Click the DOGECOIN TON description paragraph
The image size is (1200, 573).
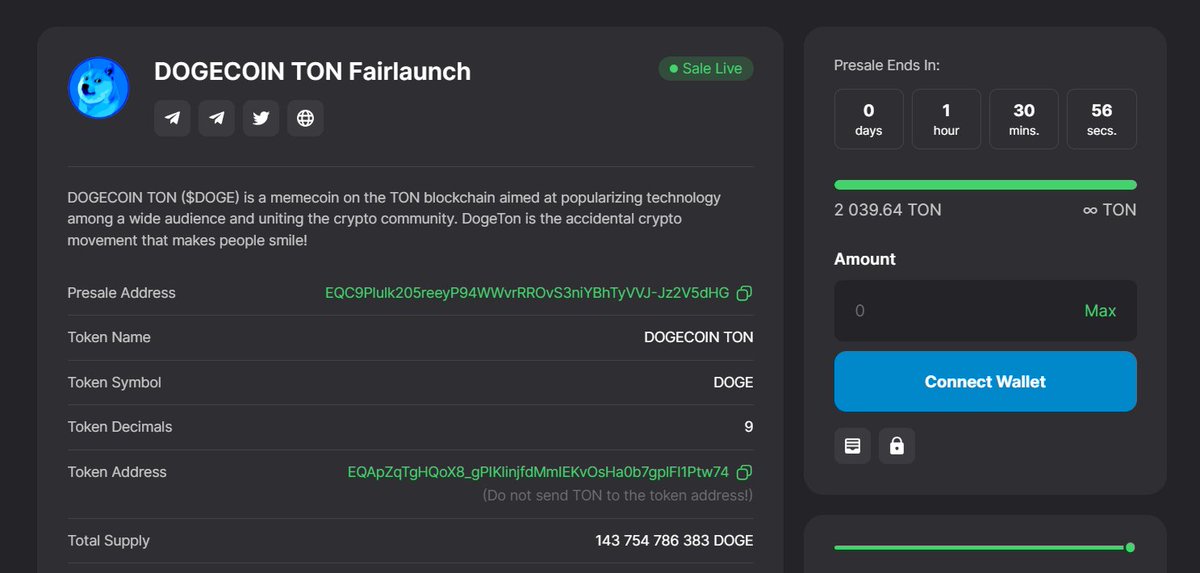[x=394, y=219]
